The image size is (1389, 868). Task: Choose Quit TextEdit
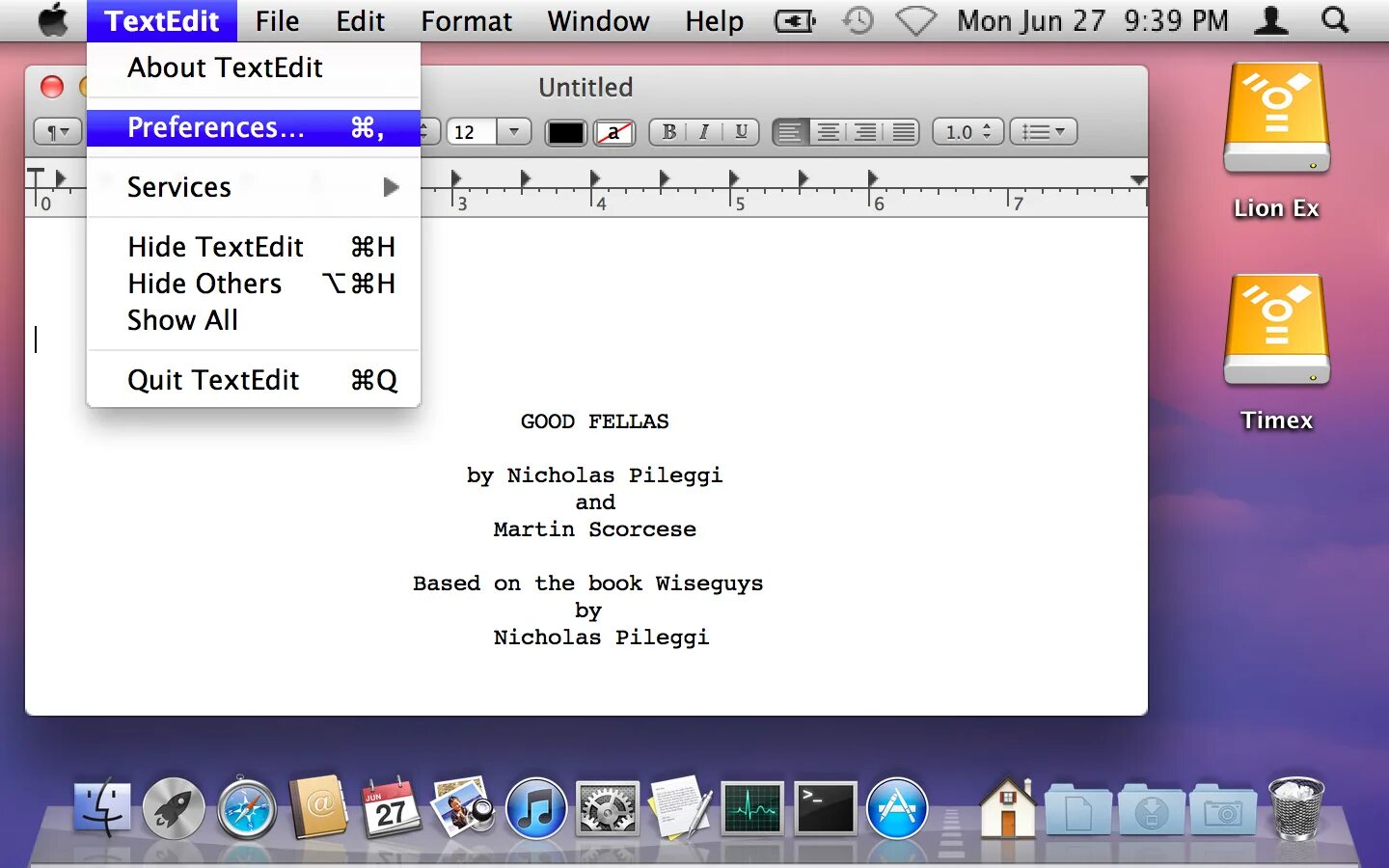(x=254, y=380)
